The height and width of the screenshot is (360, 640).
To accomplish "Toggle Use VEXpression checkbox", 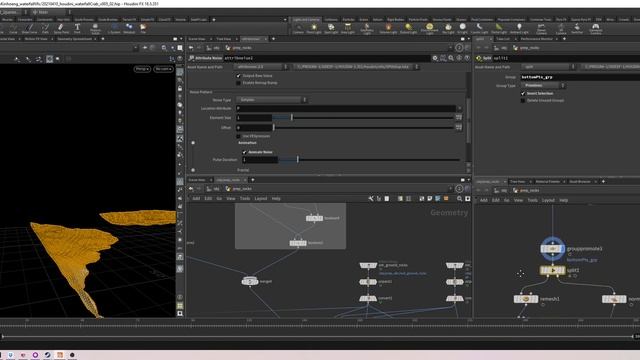I will [238, 136].
